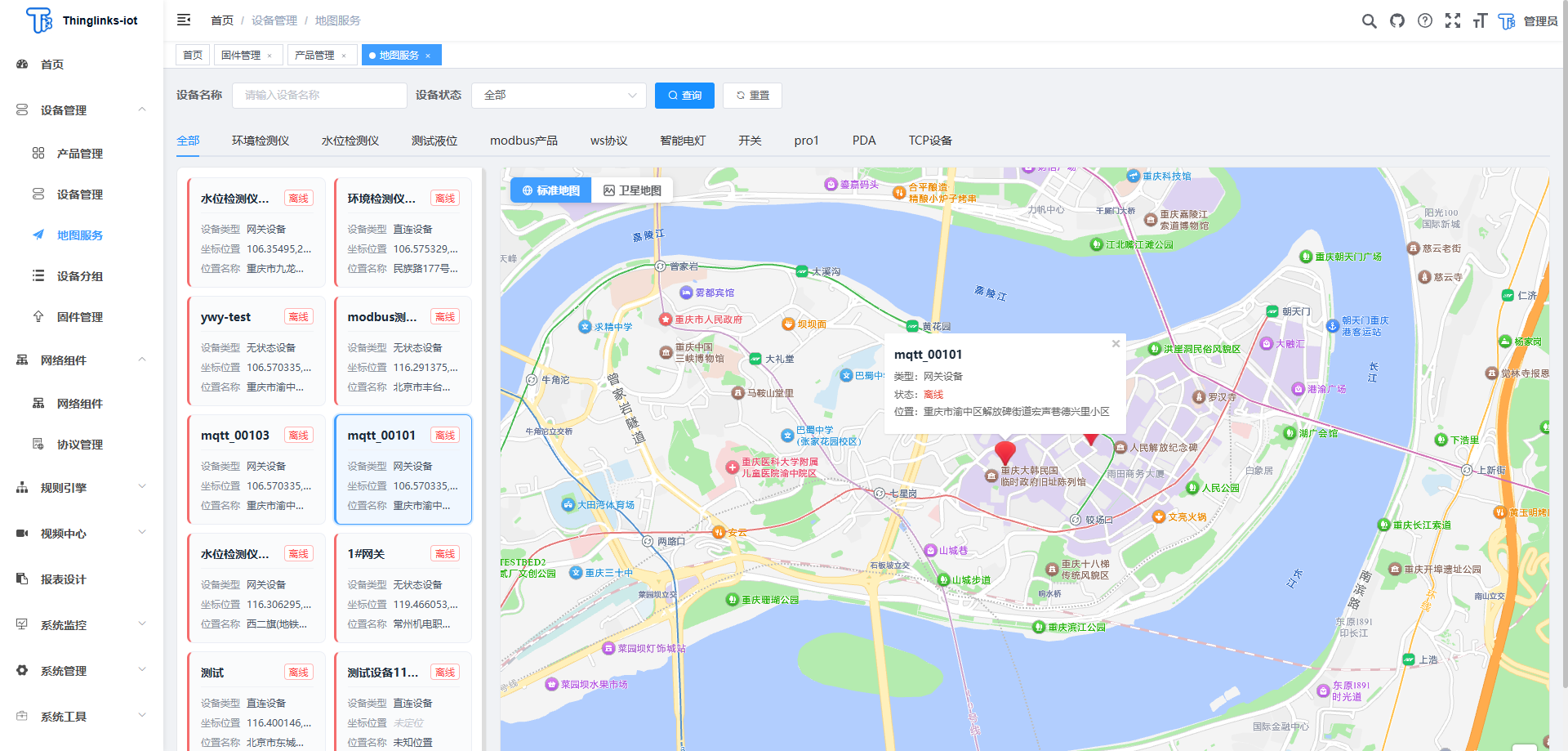This screenshot has height=751, width=1568.
Task: Switch map to 卫星地图 satellite view
Action: [x=632, y=190]
